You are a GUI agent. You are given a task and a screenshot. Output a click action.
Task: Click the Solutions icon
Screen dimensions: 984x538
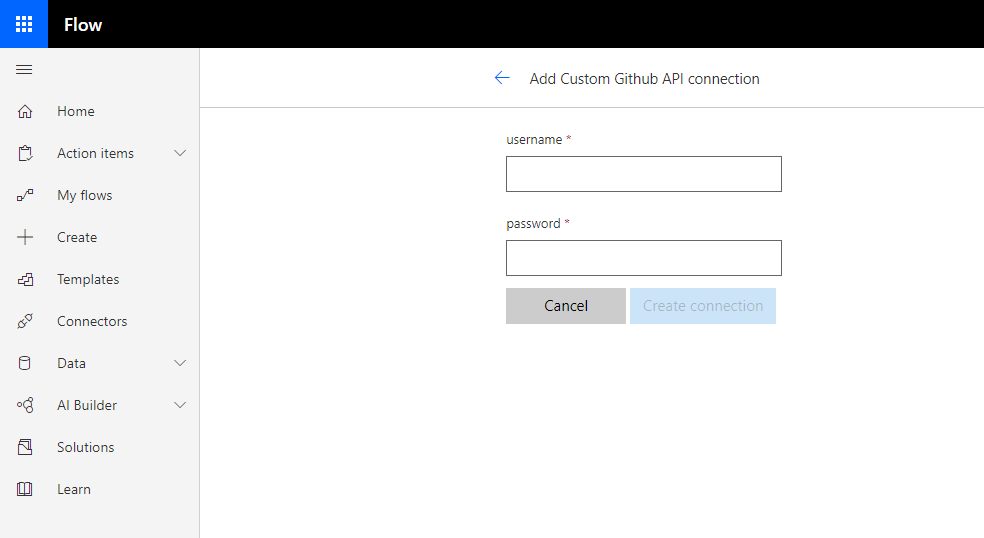[x=24, y=447]
